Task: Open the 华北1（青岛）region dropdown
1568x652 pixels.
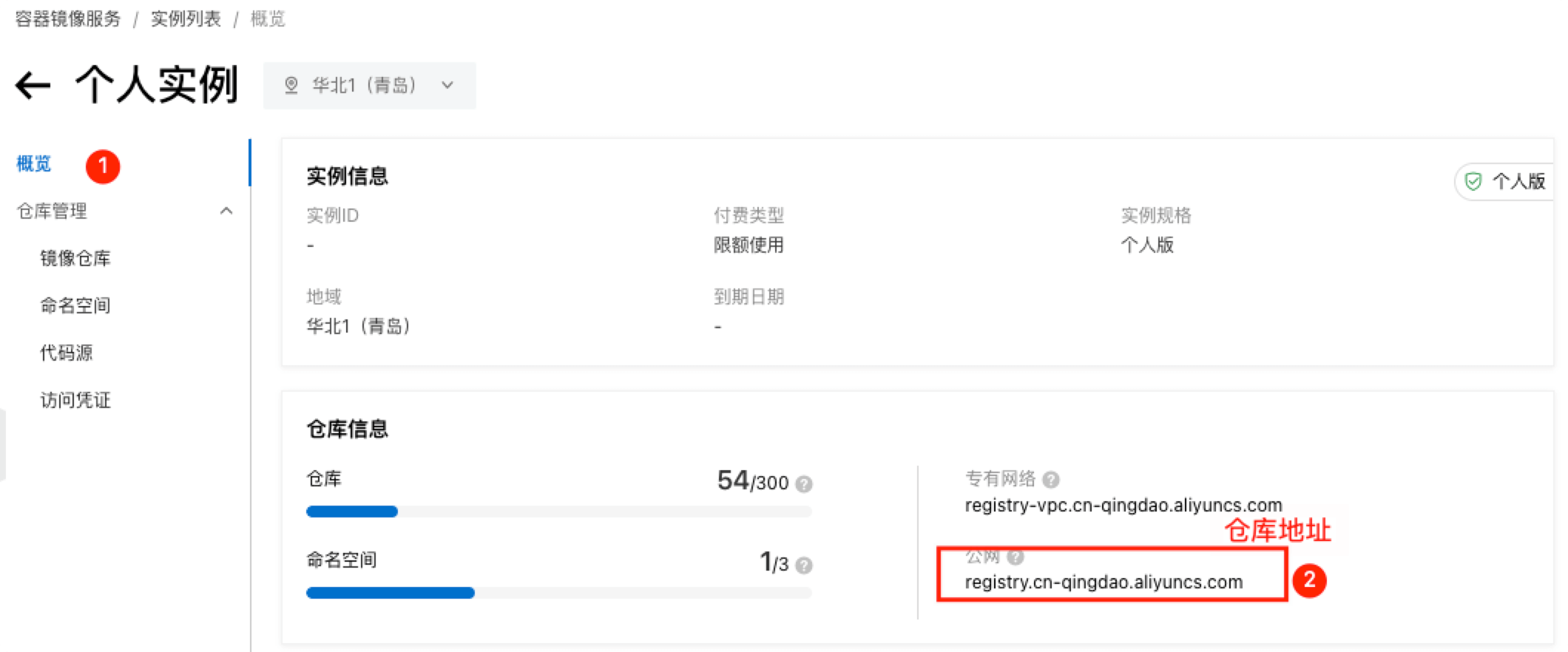Action: pos(370,86)
